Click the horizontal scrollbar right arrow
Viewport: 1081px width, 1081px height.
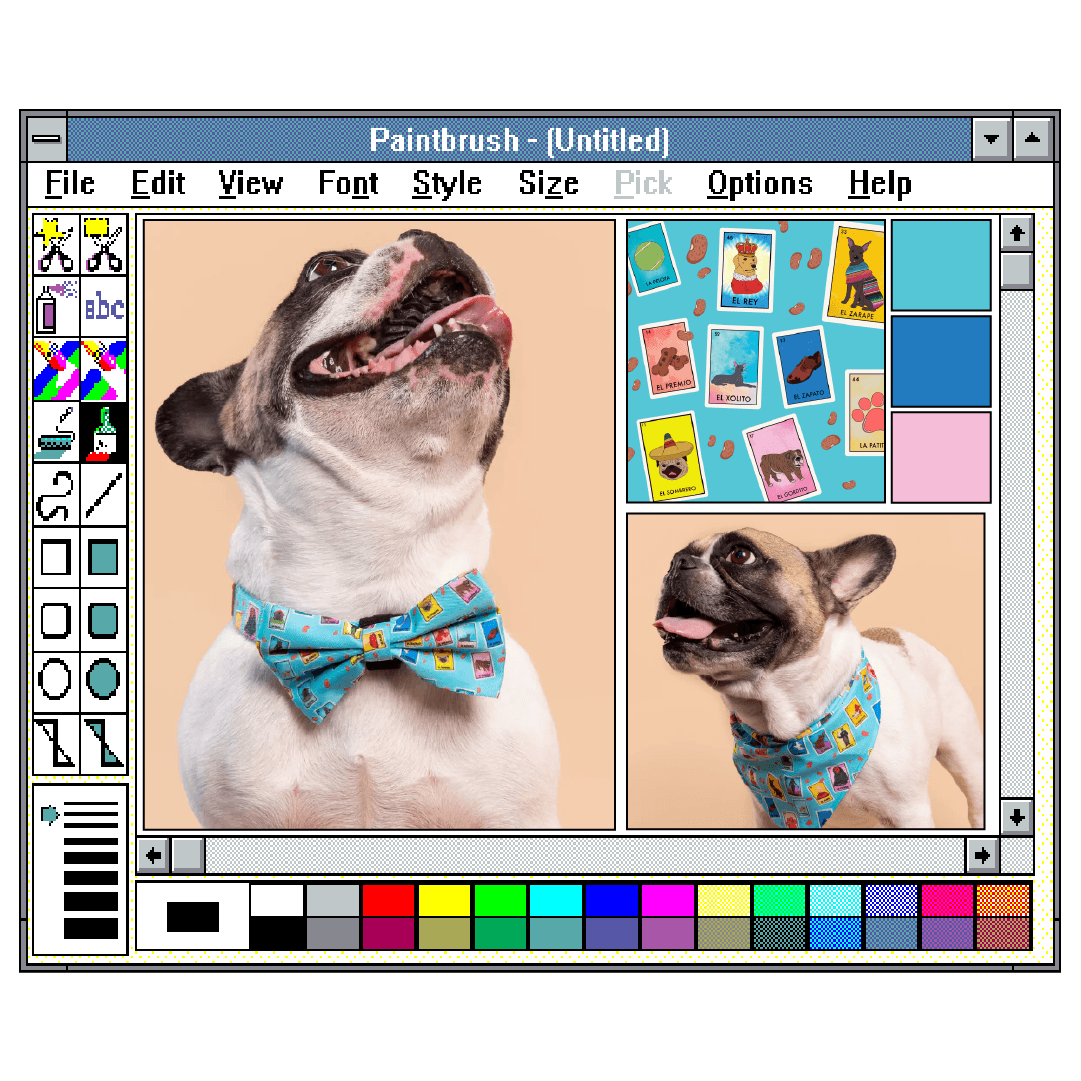click(982, 856)
